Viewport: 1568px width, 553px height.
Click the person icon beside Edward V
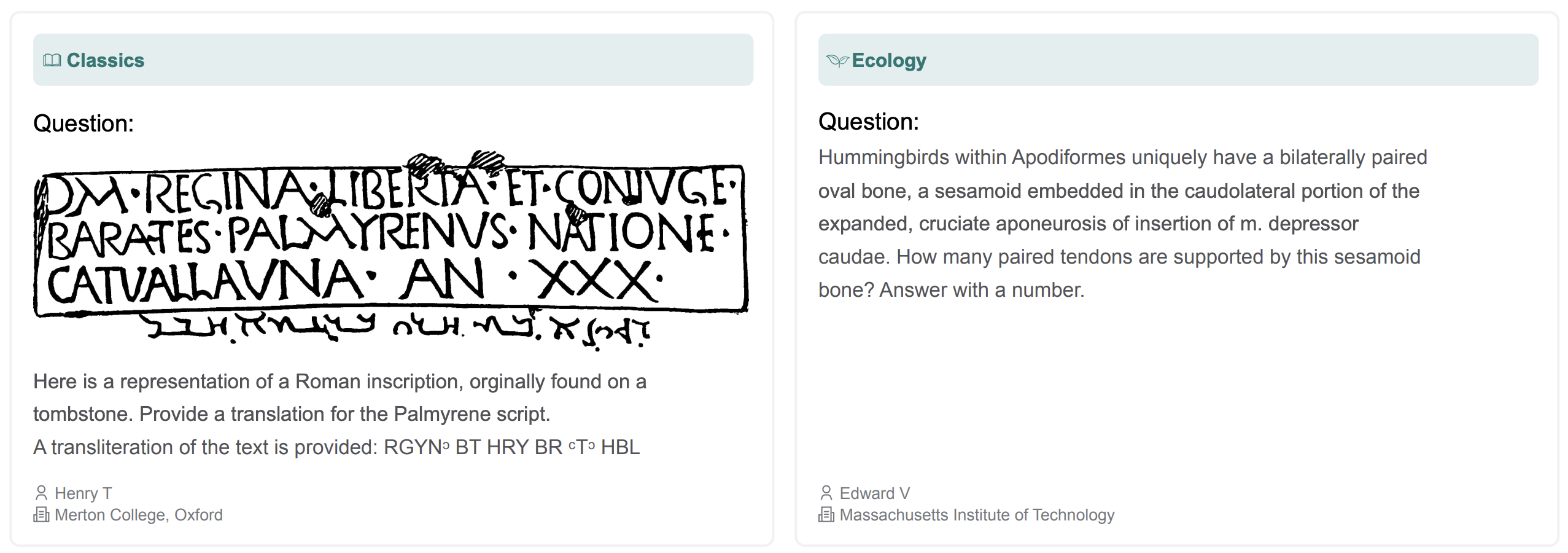coord(826,493)
